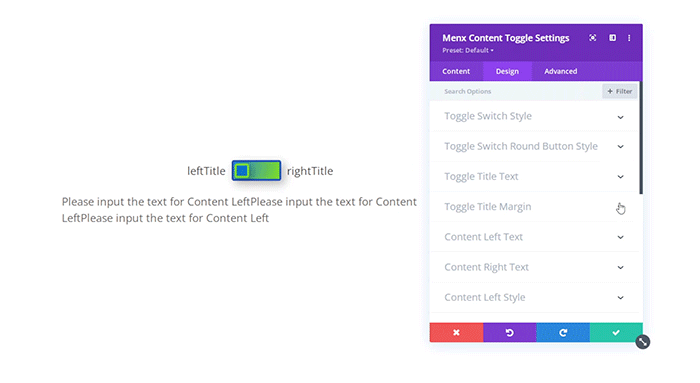Click the snap modal to sidebar icon

click(612, 38)
